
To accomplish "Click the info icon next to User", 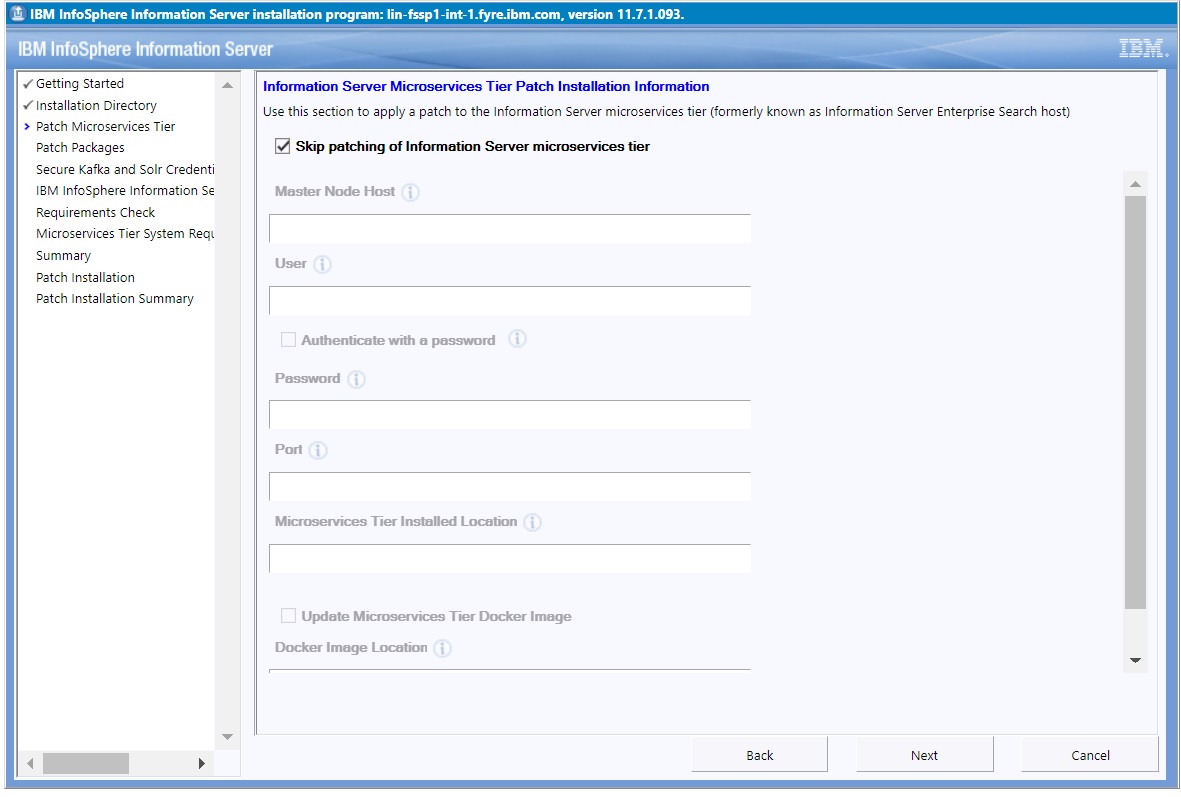I will click(x=322, y=264).
